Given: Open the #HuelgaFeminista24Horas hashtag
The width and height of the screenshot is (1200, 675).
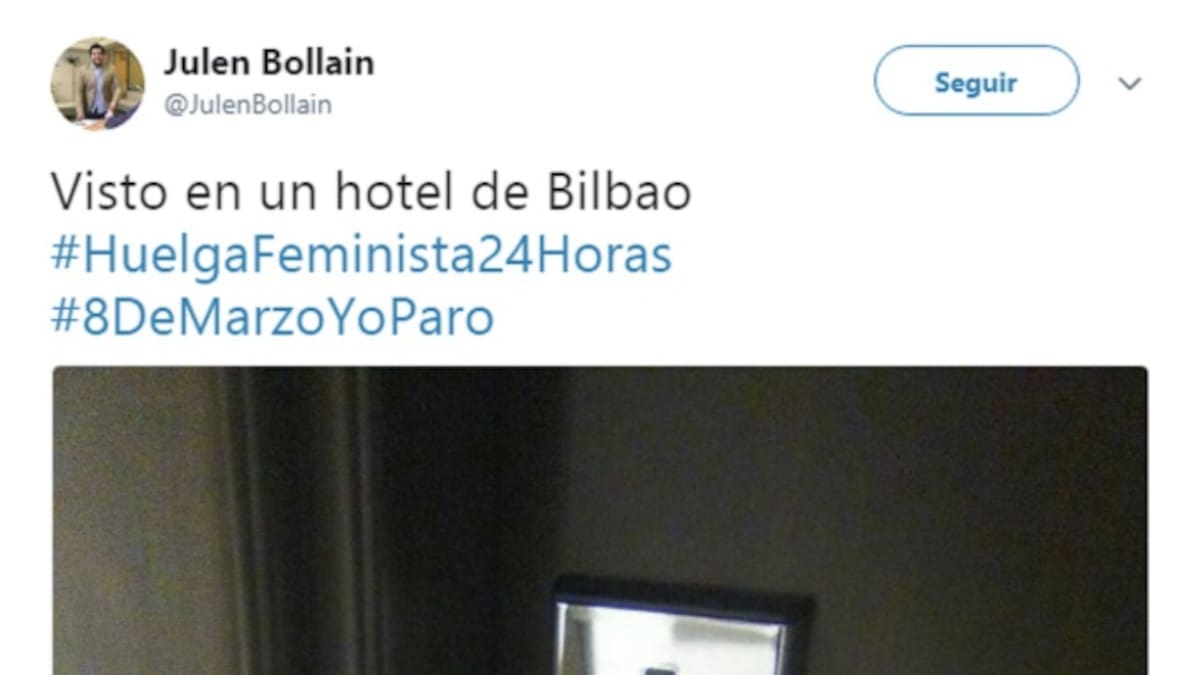Looking at the screenshot, I should (x=361, y=255).
